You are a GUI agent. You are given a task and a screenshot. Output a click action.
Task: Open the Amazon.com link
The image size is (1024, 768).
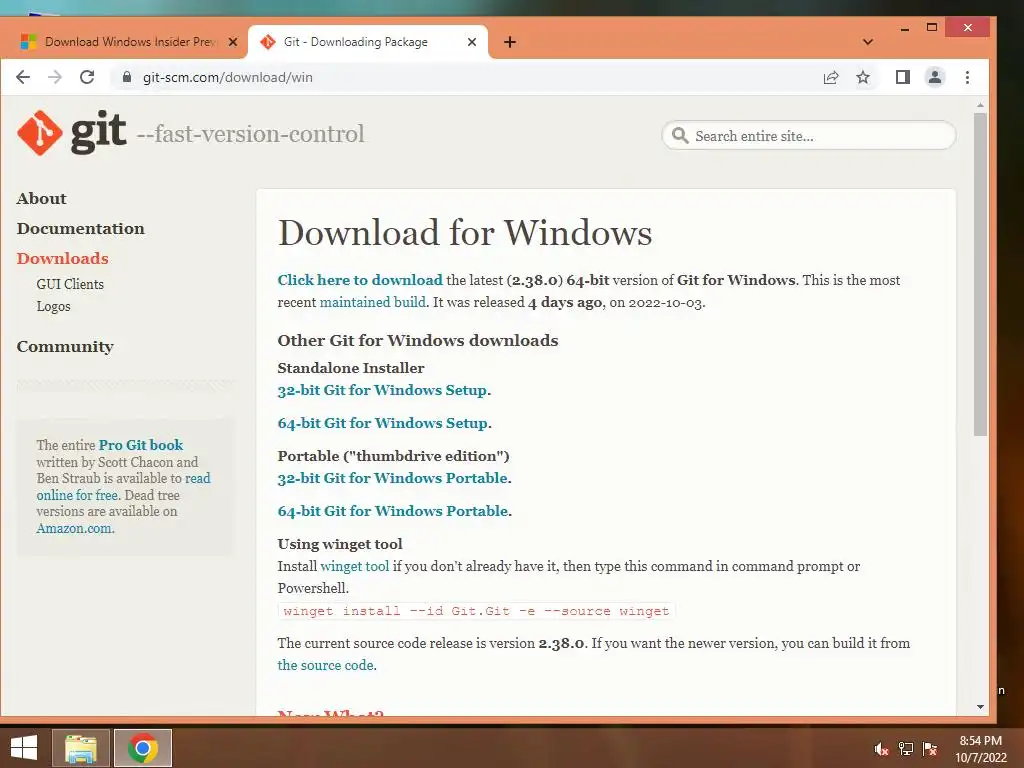tap(74, 528)
